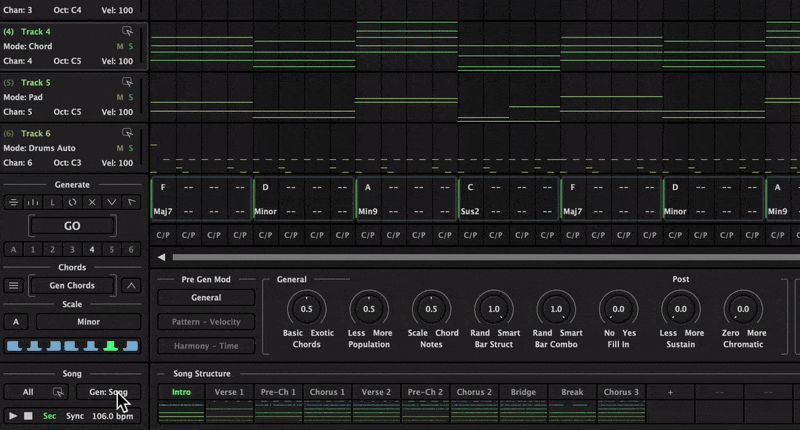The width and height of the screenshot is (800, 430).
Task: Click the bars icon in Generate row
Action: pyautogui.click(x=33, y=202)
